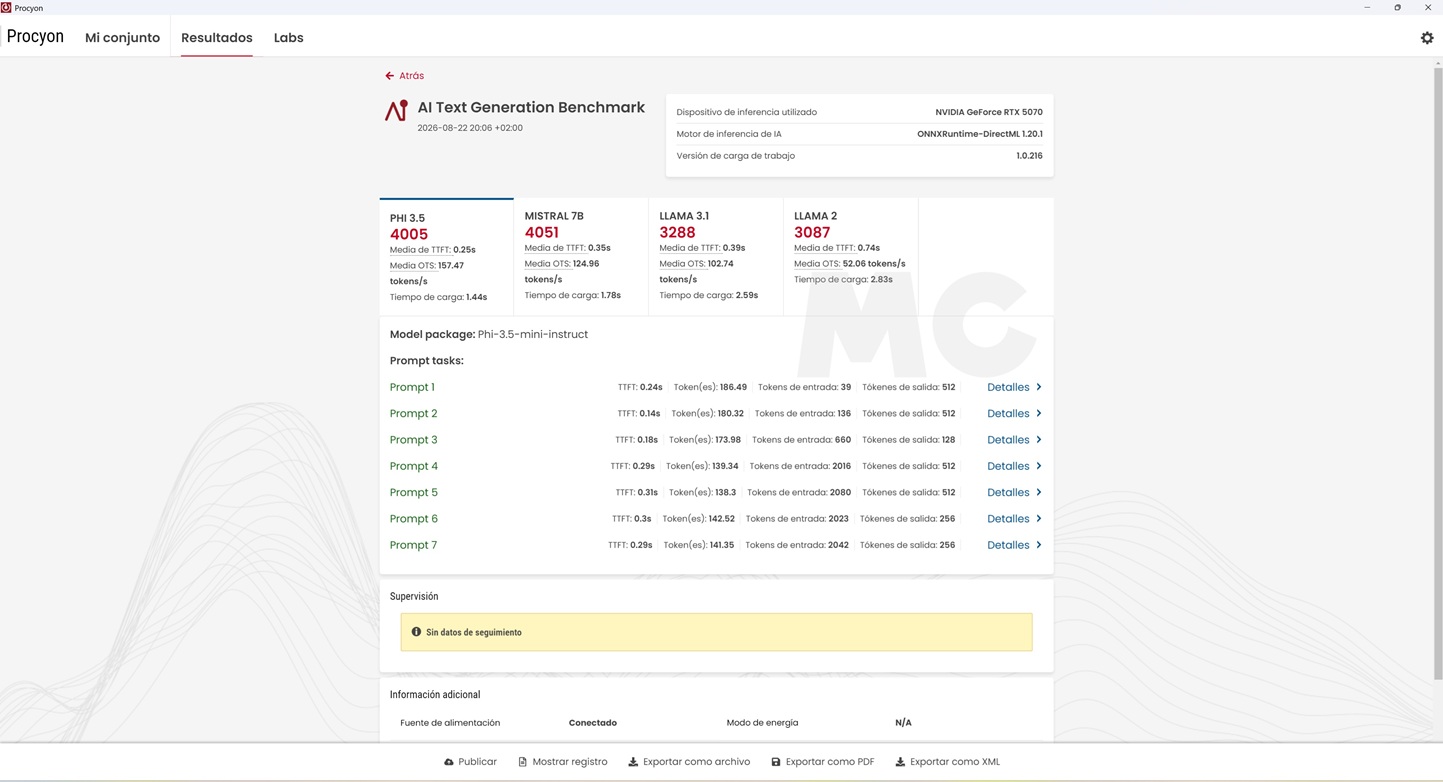Viewport: 1443px width, 782px height.
Task: Expand Prompt 3 details chevron
Action: 1039,440
